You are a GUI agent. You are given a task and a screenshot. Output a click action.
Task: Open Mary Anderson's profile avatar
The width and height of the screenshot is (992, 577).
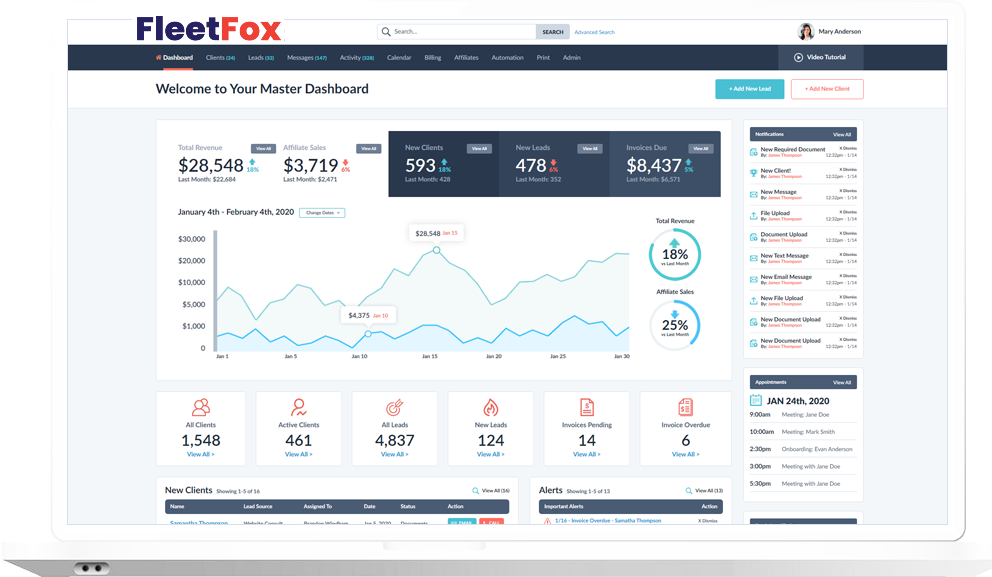pyautogui.click(x=805, y=31)
